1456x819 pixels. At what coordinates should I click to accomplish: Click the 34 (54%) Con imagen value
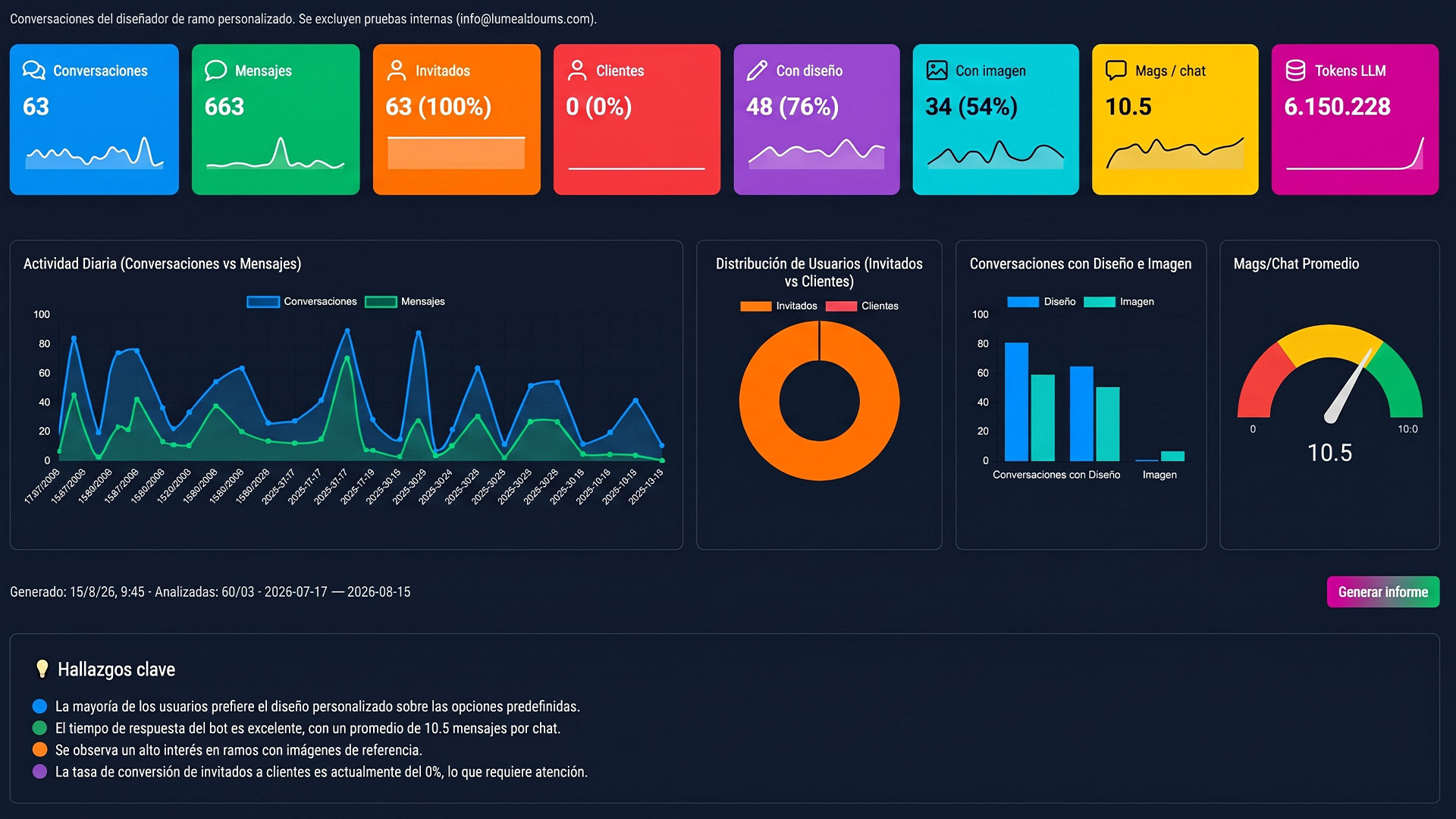pyautogui.click(x=971, y=107)
